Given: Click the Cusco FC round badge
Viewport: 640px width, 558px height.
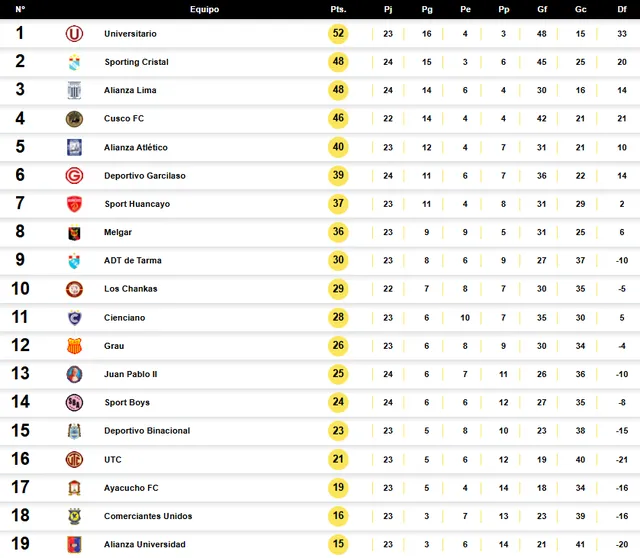Looking at the screenshot, I should coord(74,119).
